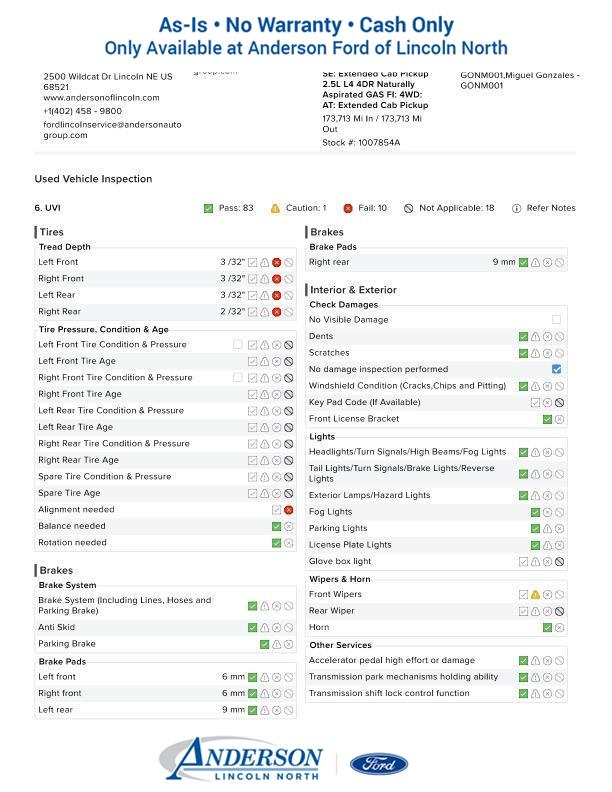Click green Pass icon for Horn

[547, 628]
